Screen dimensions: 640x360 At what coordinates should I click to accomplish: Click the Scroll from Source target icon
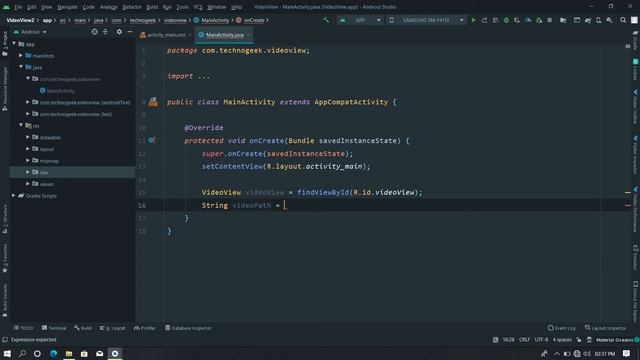click(94, 32)
